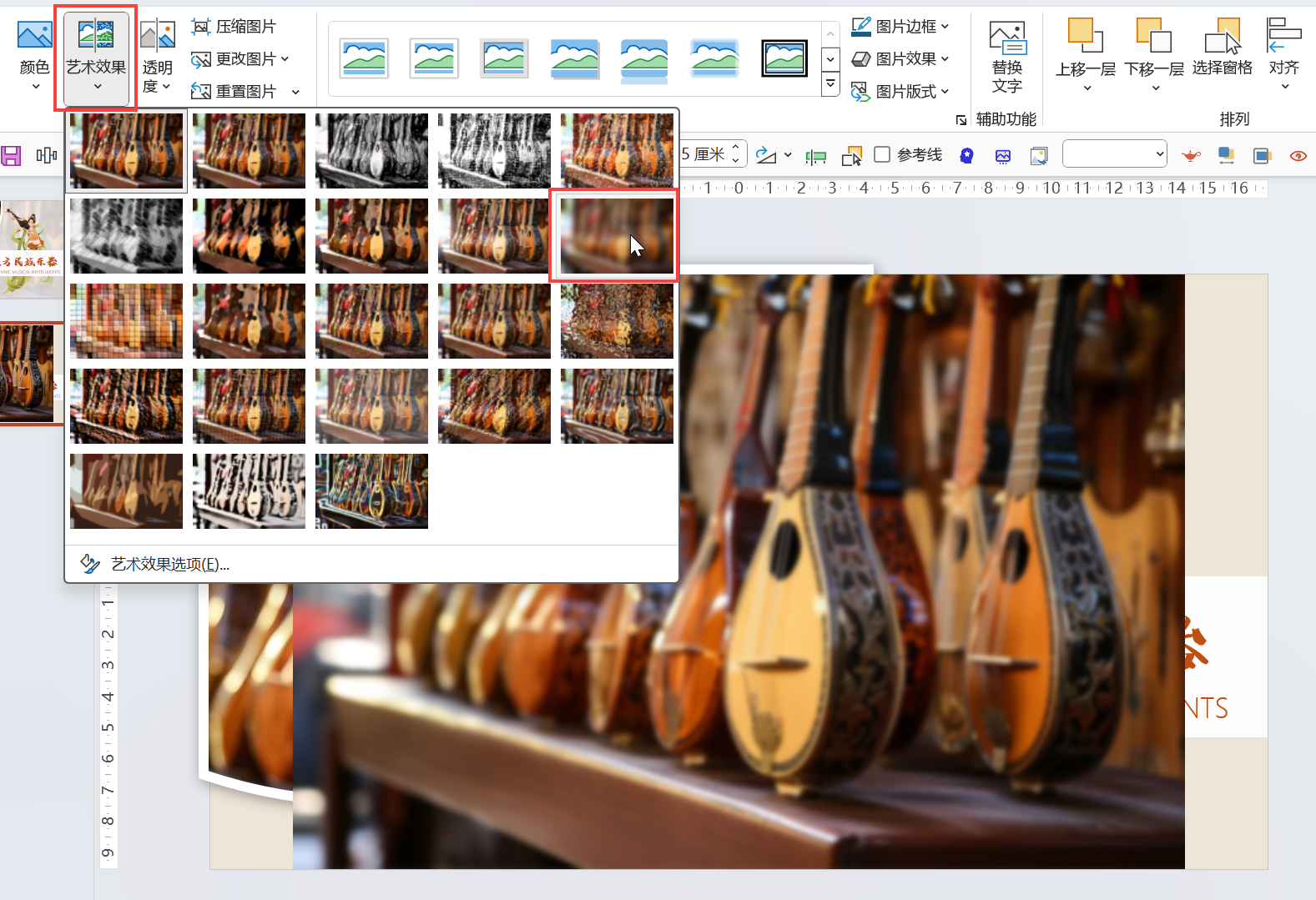
Task: Click the blue picture frame toolbar icon
Action: (x=1003, y=155)
